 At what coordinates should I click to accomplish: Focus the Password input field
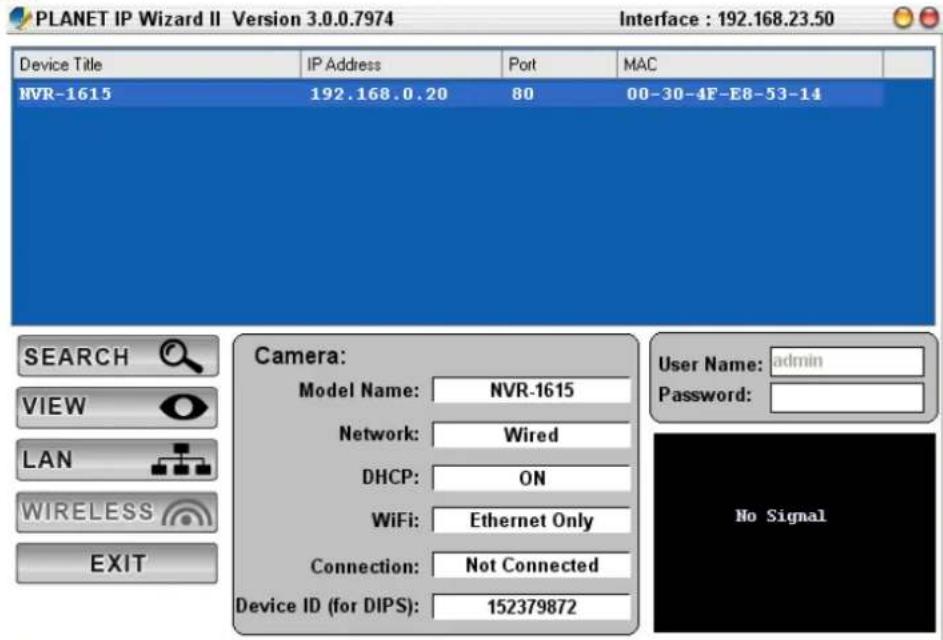pyautogui.click(x=847, y=398)
